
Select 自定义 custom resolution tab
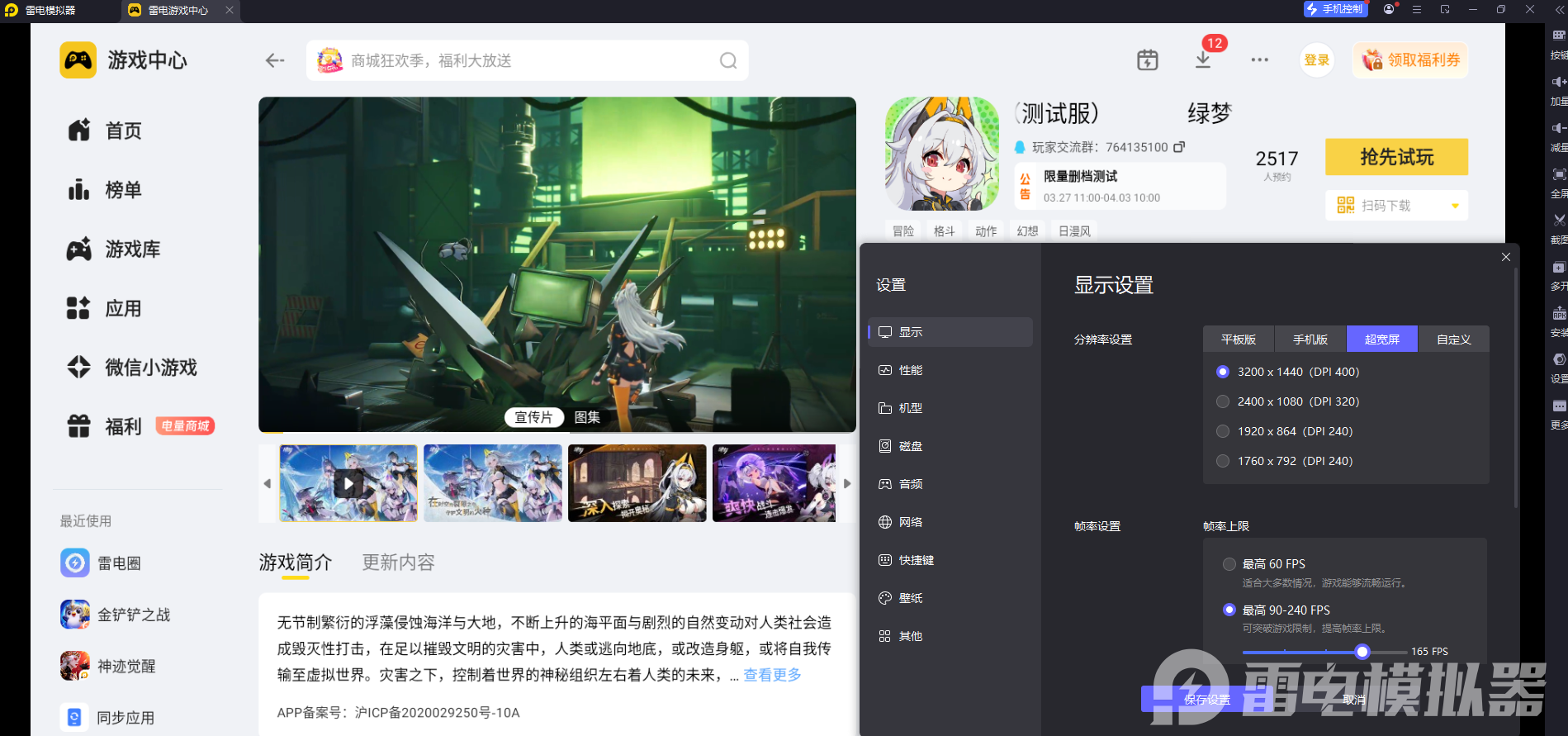pos(1454,340)
